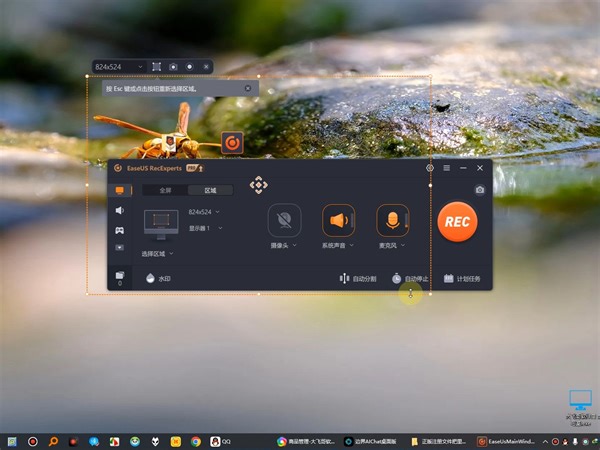
Task: Click the four-arrow move region icon
Action: tap(259, 185)
